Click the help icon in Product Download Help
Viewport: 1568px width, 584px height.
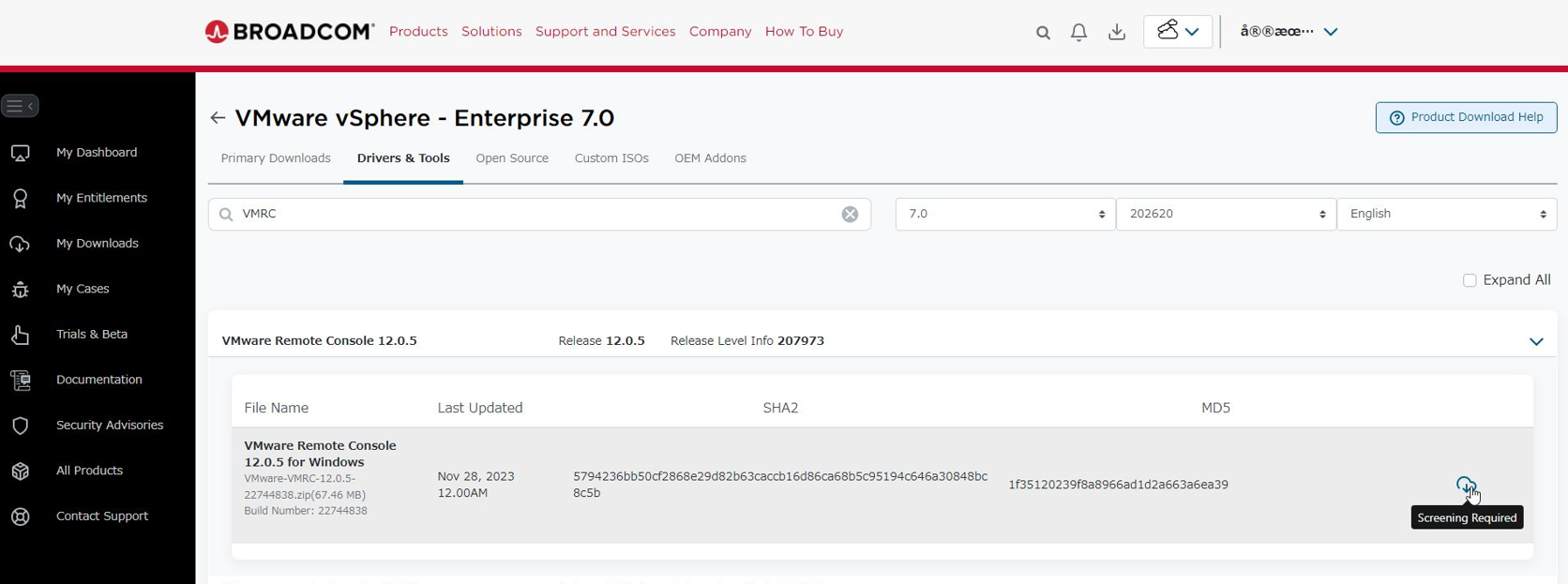point(1397,118)
